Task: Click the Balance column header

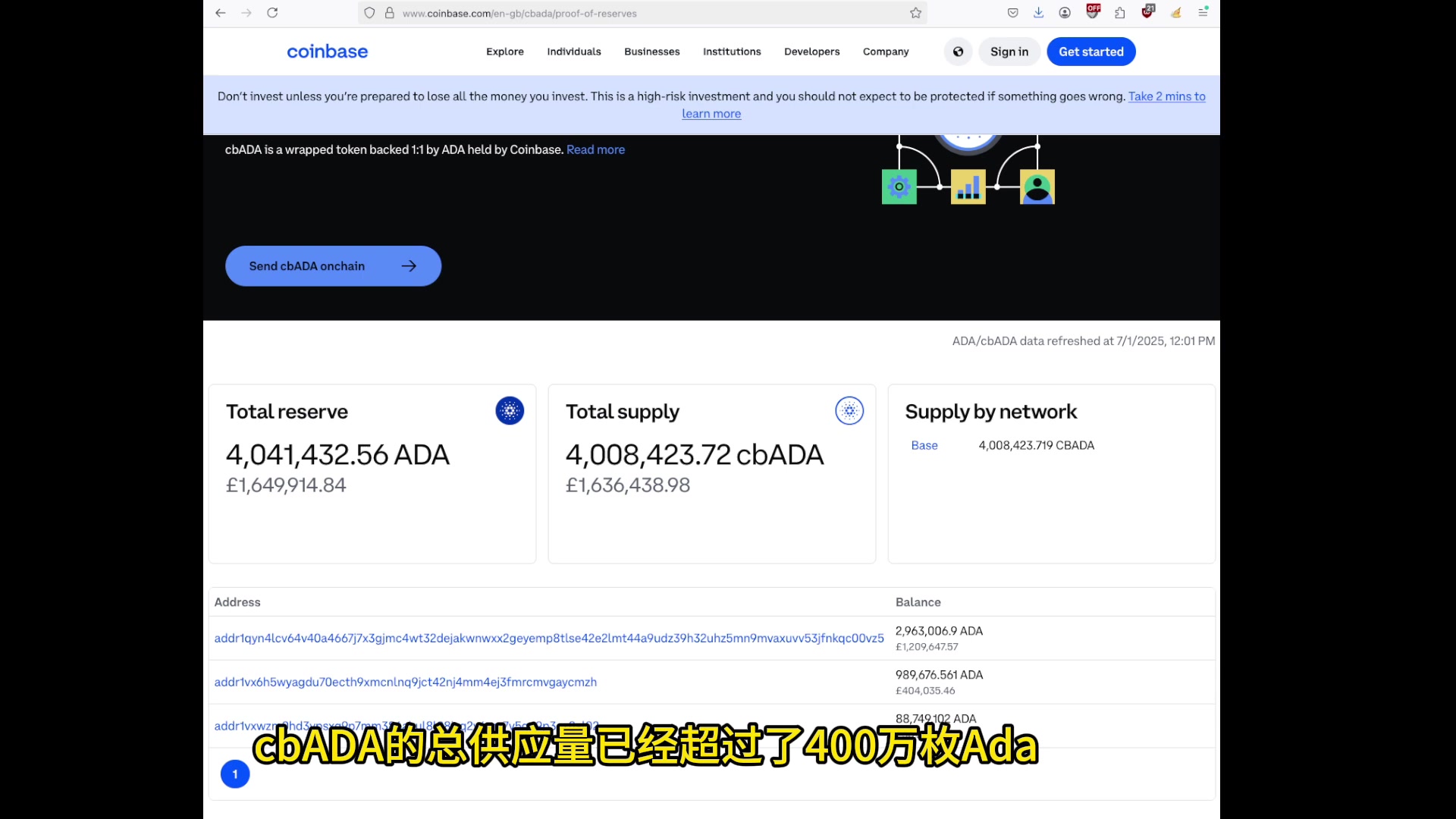Action: [918, 602]
